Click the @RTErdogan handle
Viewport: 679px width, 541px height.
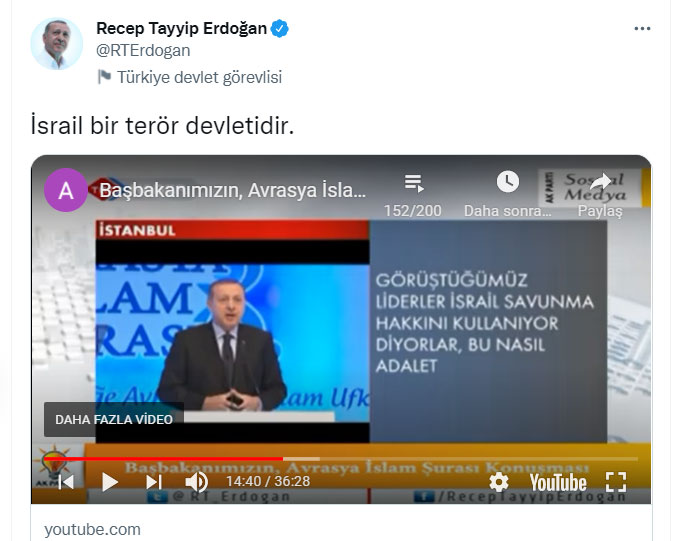tap(143, 51)
